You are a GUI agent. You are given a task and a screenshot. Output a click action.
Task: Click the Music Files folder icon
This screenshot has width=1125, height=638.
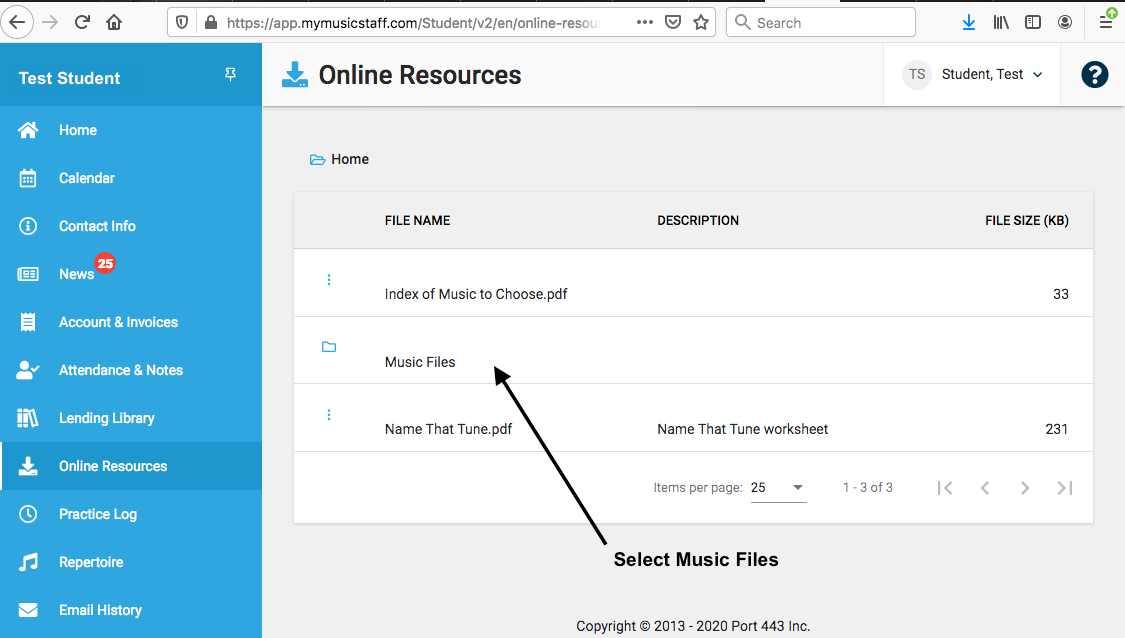pos(329,347)
